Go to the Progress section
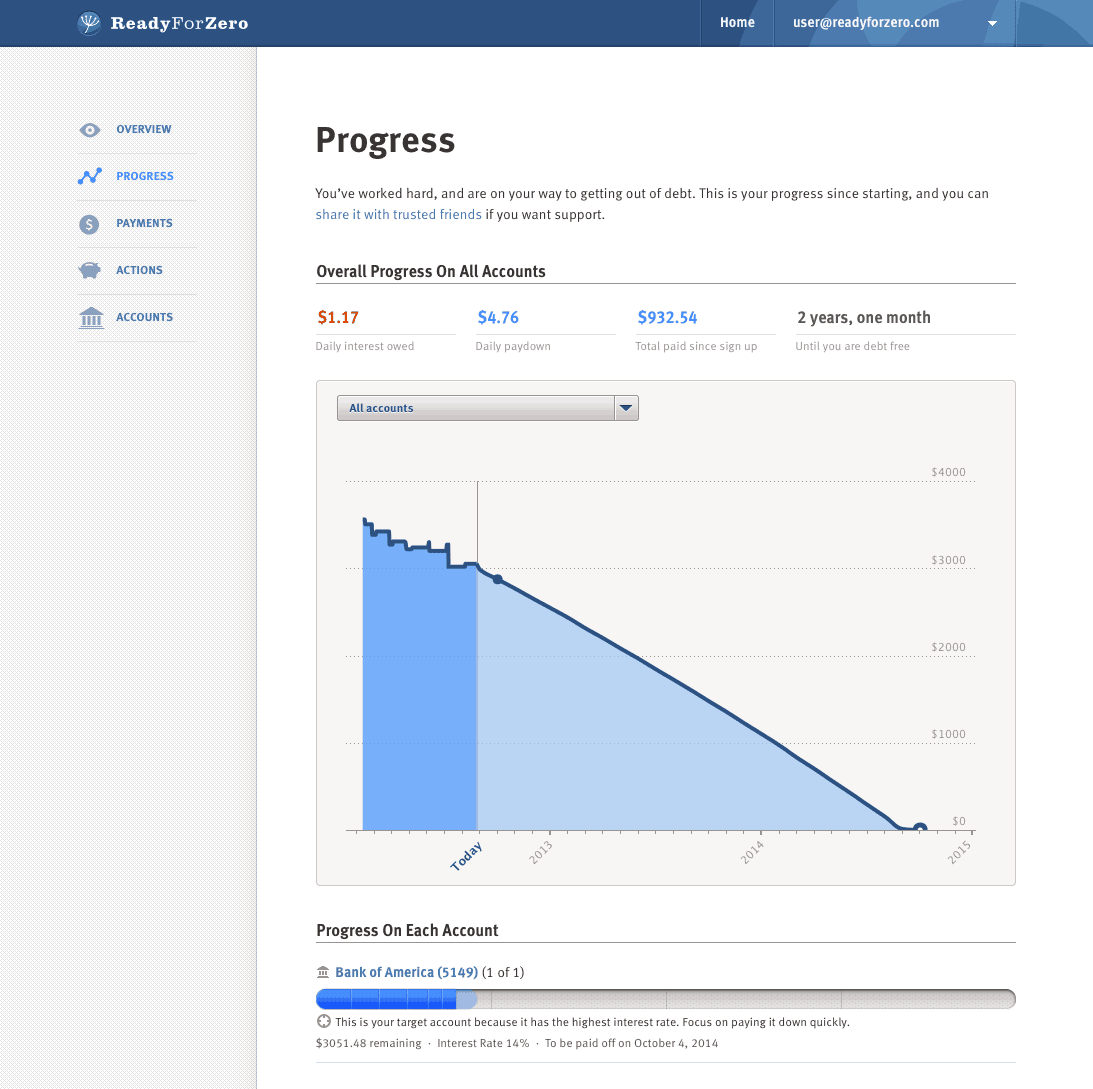Viewport: 1093px width, 1089px height. (x=145, y=176)
